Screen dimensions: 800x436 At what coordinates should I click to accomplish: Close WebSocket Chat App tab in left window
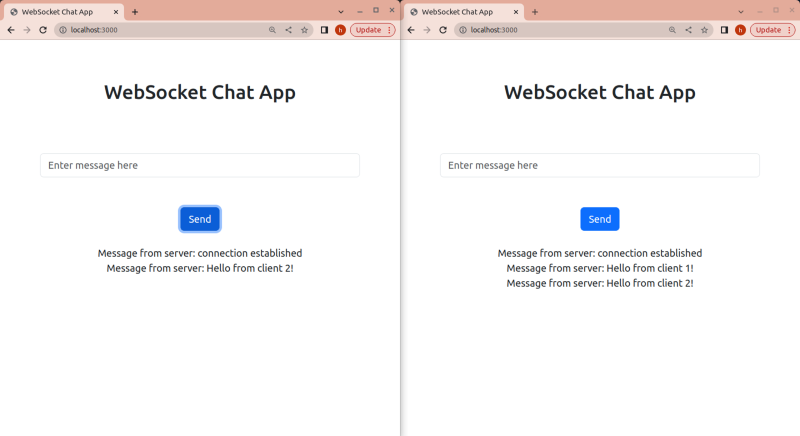[x=116, y=12]
